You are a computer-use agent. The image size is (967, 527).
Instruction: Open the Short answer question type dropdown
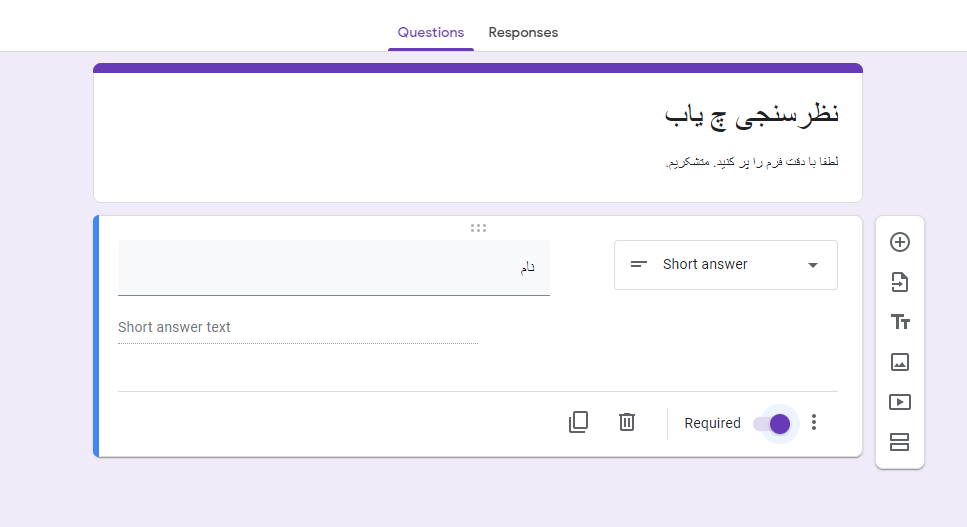click(725, 265)
